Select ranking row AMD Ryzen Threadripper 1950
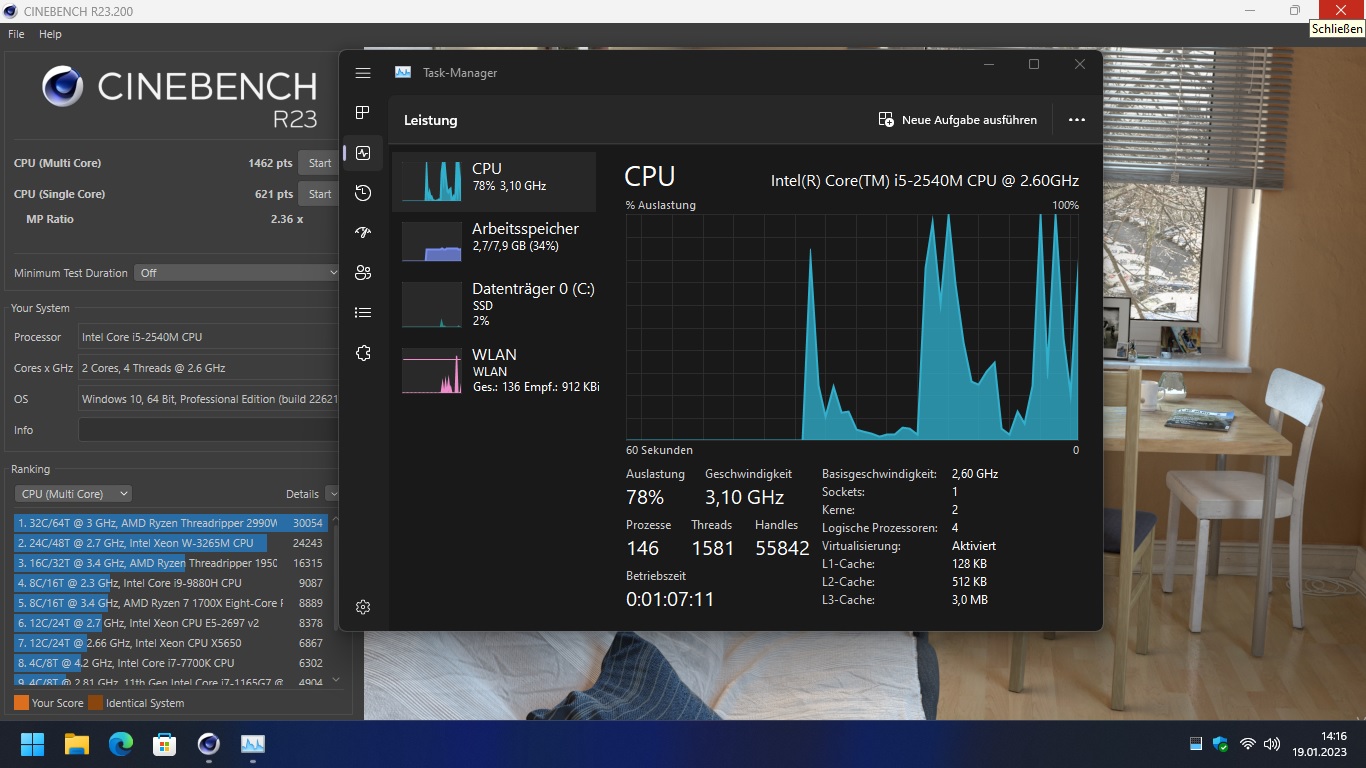1366x768 pixels. (170, 563)
